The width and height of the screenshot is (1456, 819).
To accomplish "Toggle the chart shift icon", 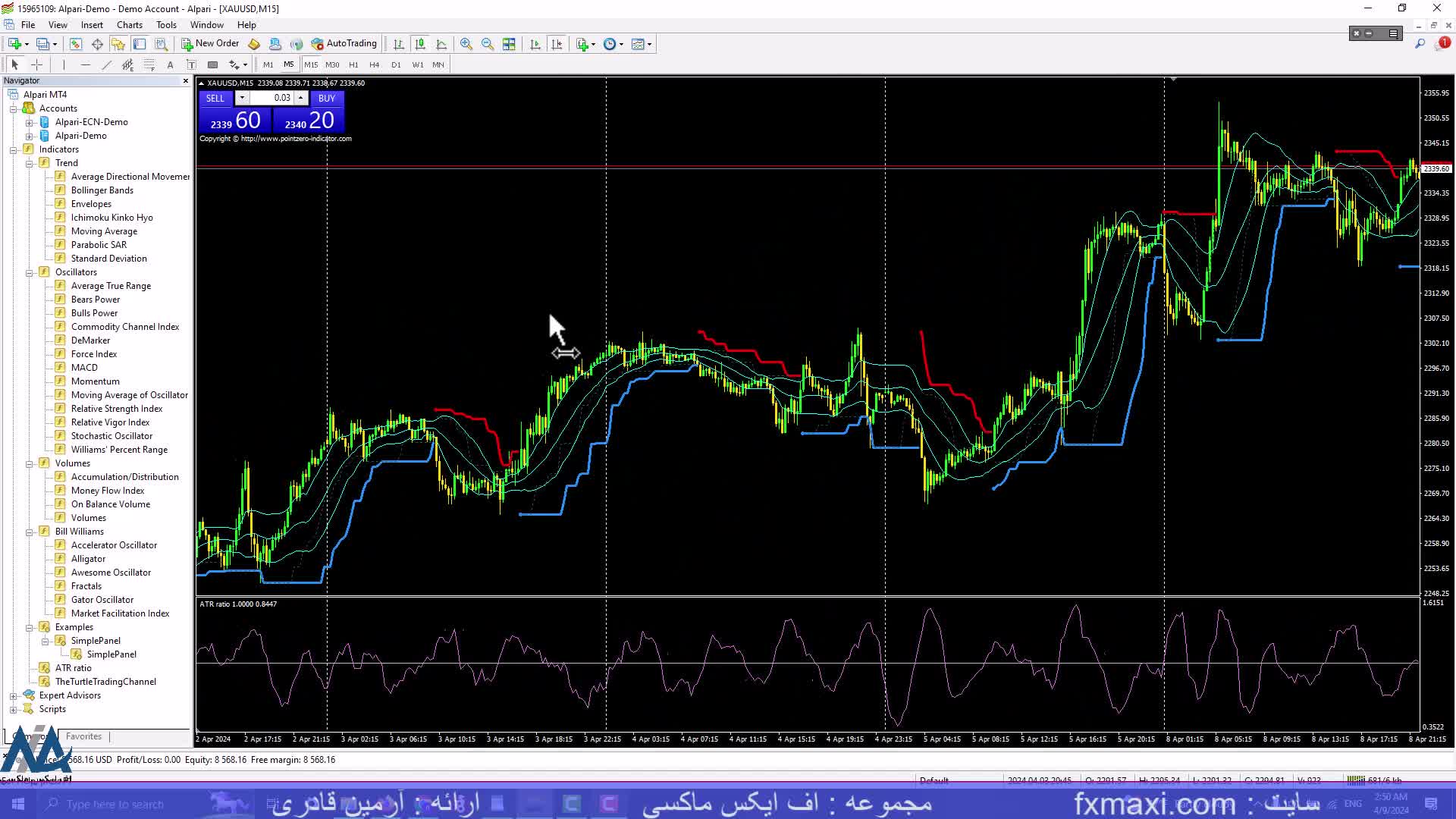I will pos(557,44).
